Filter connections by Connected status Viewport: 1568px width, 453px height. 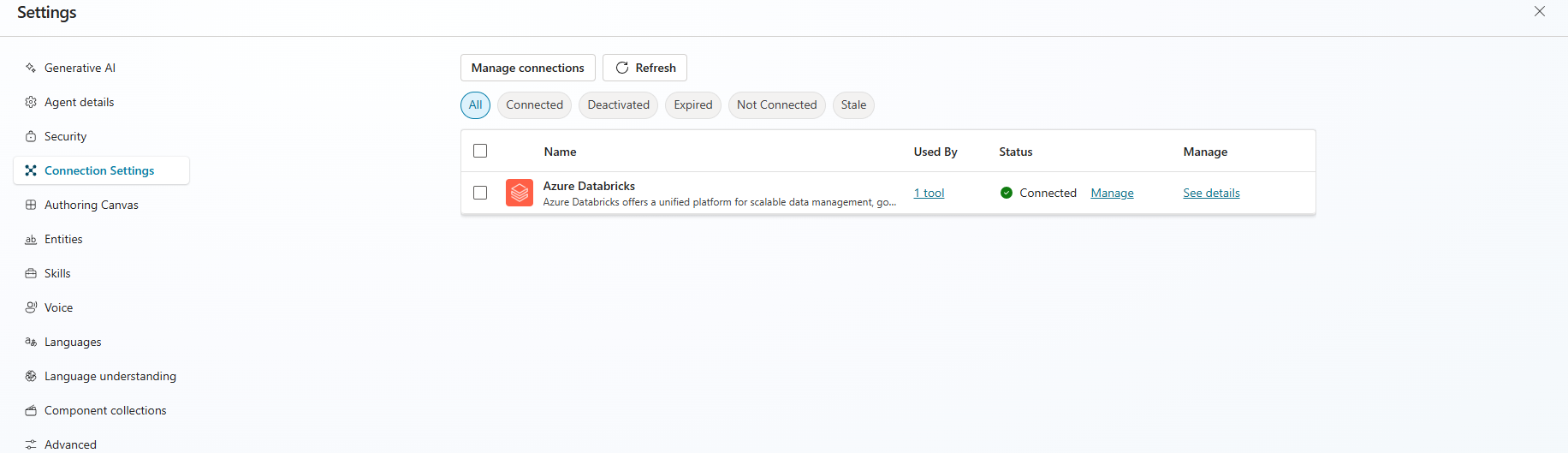click(x=534, y=105)
